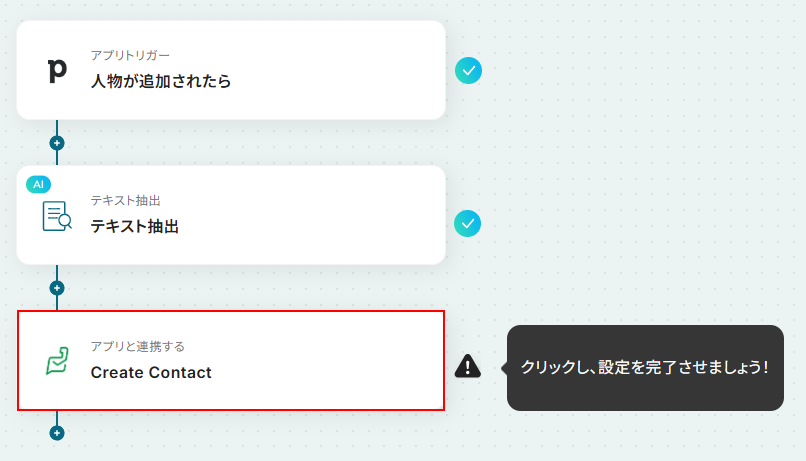Viewport: 806px width, 461px height.
Task: Click the AI badge on text extraction card
Action: point(38,184)
